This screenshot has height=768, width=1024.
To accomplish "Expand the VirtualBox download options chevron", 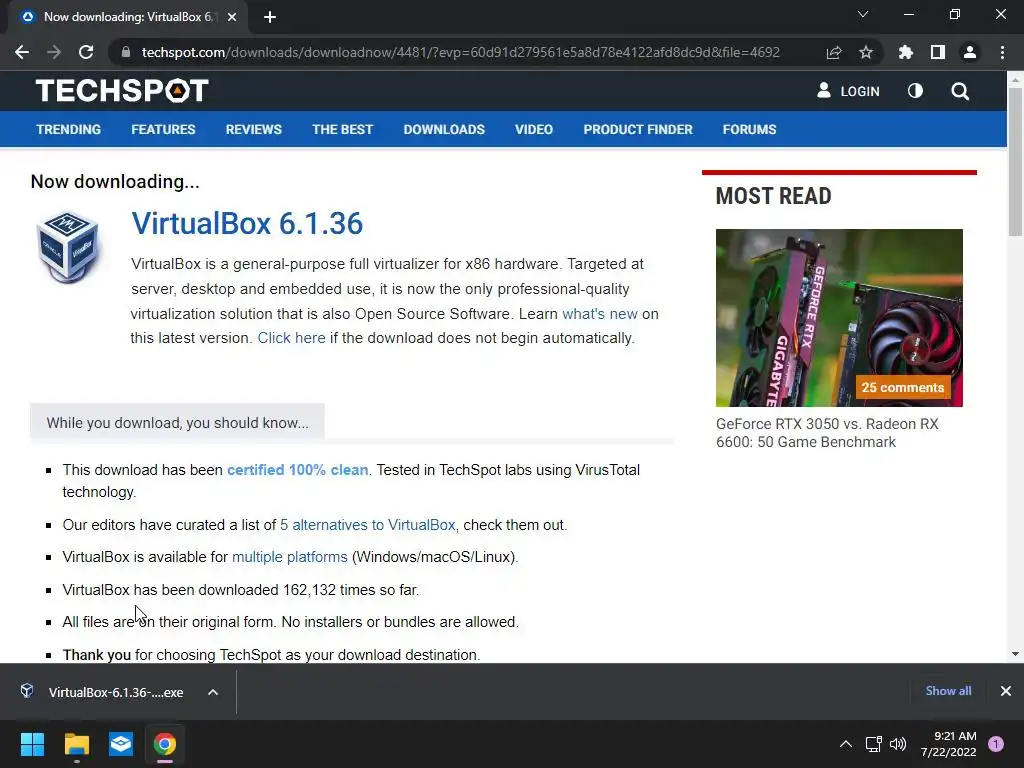I will [213, 692].
